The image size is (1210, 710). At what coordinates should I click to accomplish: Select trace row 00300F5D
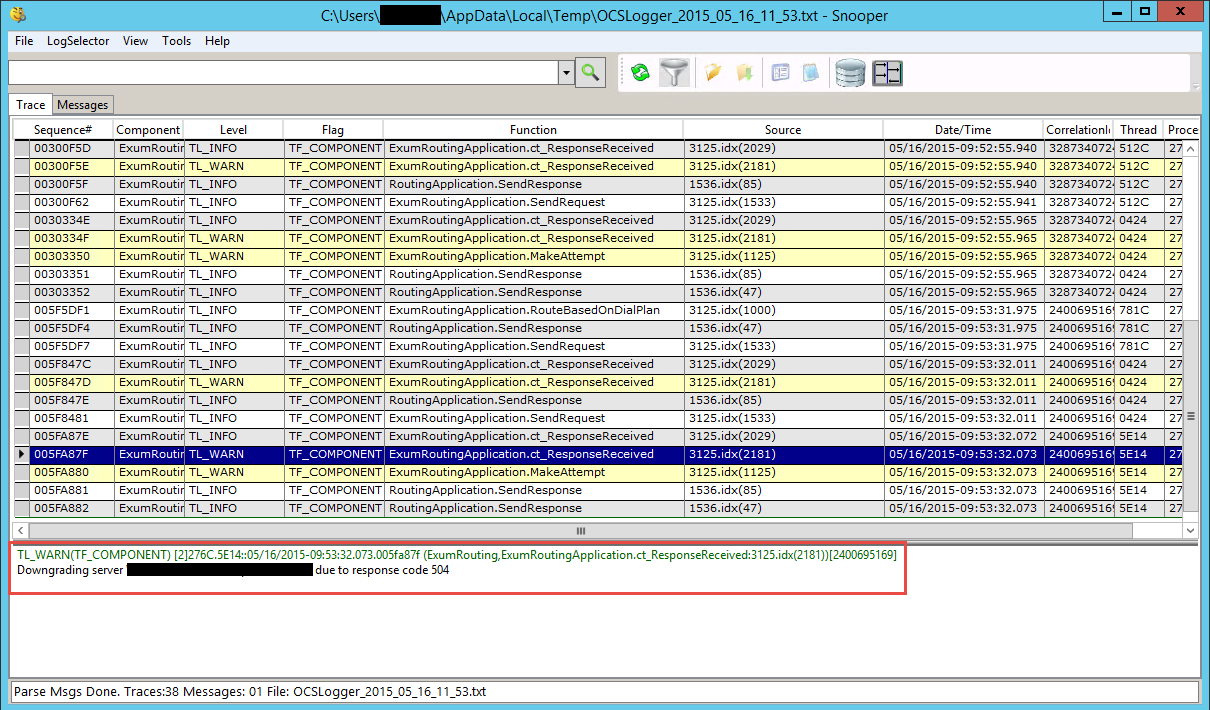click(597, 148)
